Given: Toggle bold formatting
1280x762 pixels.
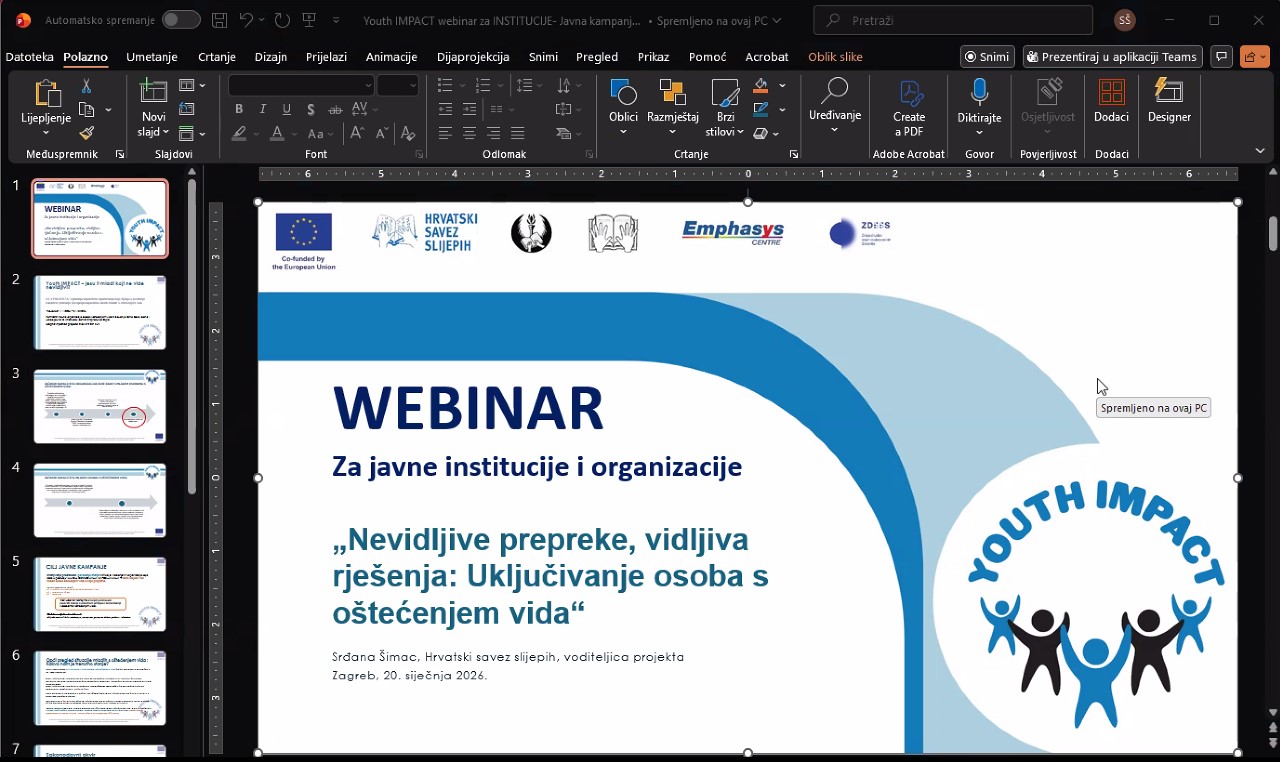Looking at the screenshot, I should [x=239, y=108].
